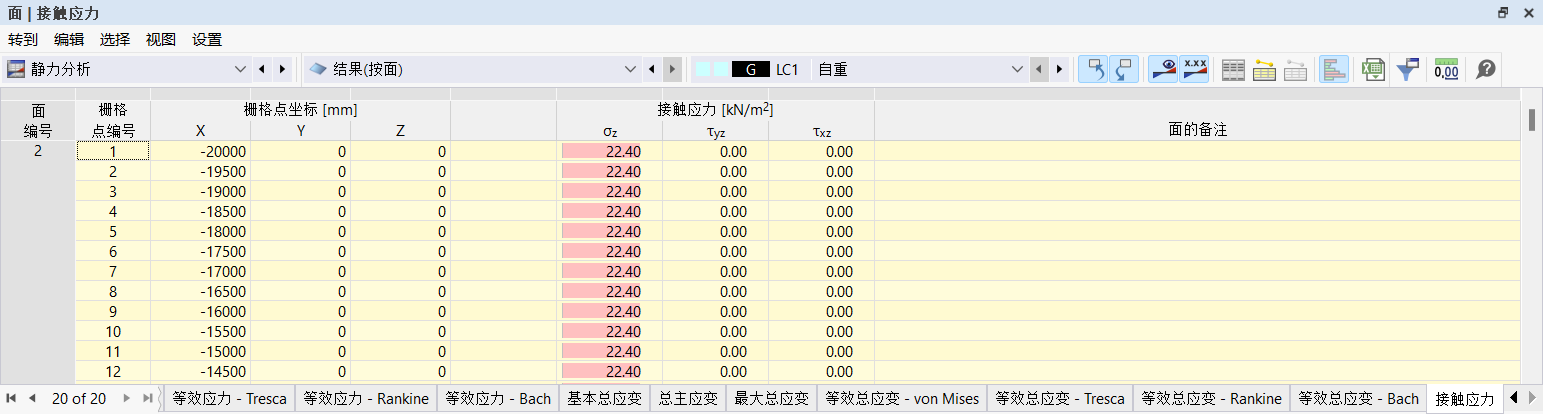Open the 转到 menu
Screen dimensions: 1543x414
(23, 40)
